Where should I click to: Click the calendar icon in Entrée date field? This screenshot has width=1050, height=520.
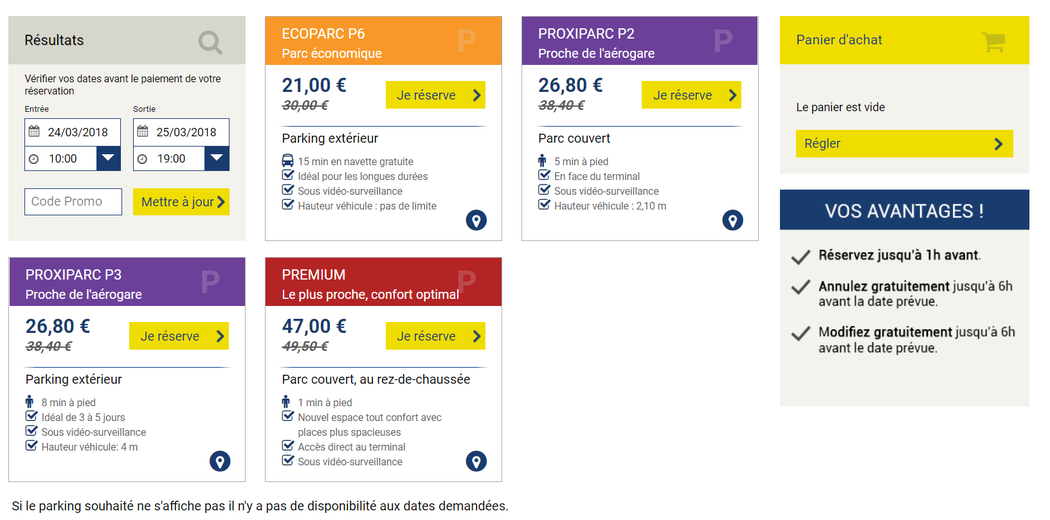pyautogui.click(x=34, y=132)
